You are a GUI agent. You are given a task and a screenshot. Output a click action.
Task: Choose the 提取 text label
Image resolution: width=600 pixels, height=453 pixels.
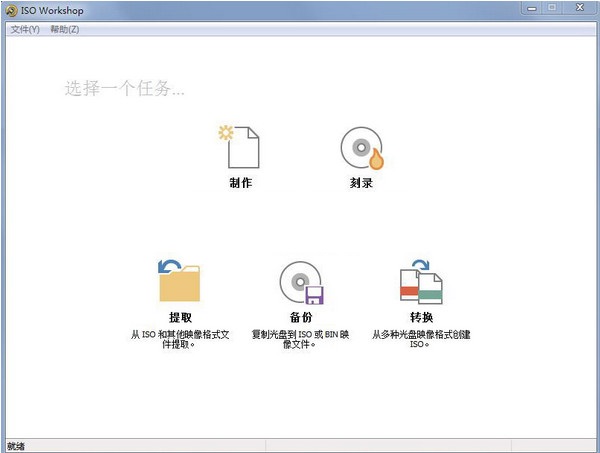click(180, 317)
